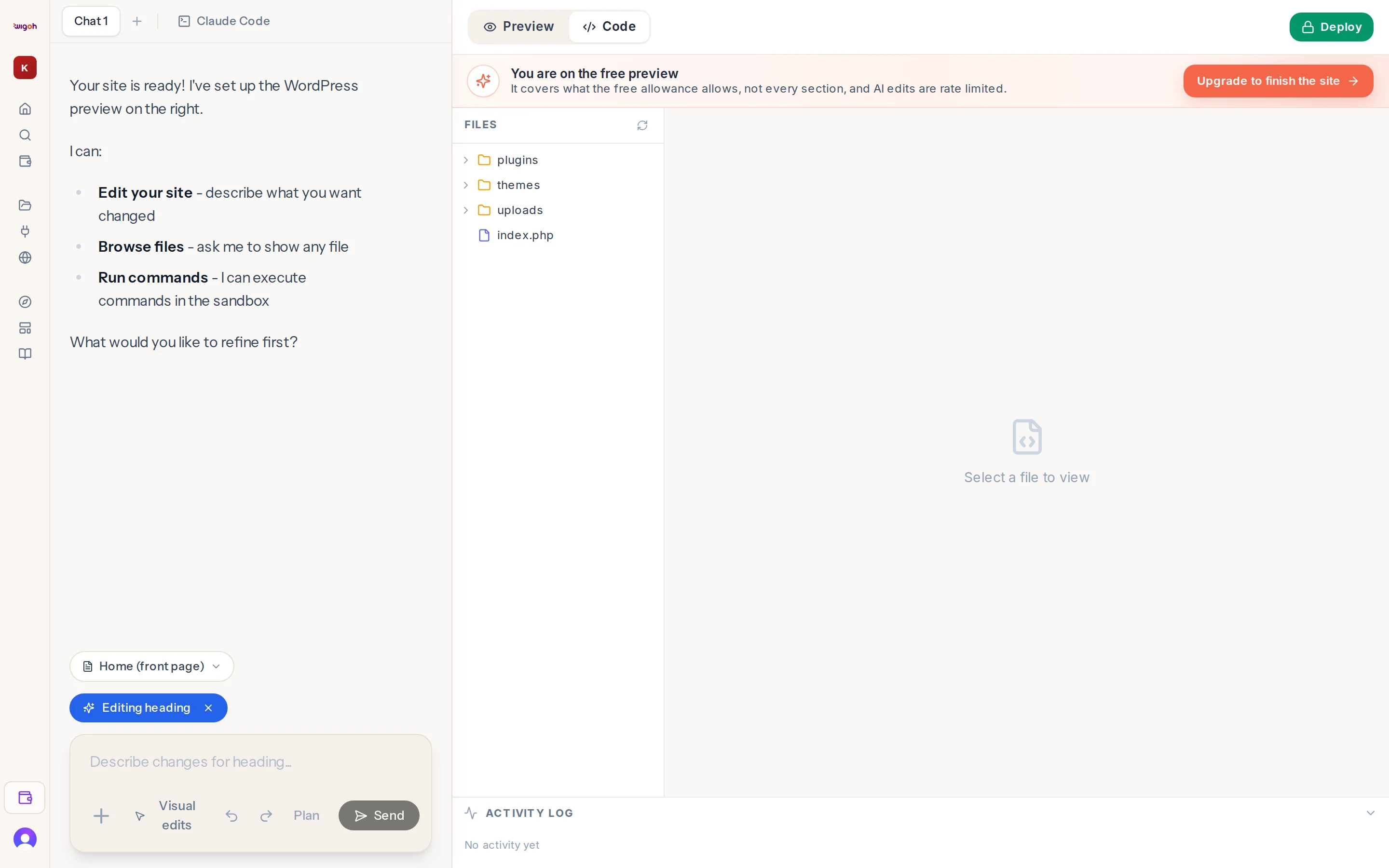Focus the Describe changes for heading input
This screenshot has width=1389, height=868.
pyautogui.click(x=250, y=762)
